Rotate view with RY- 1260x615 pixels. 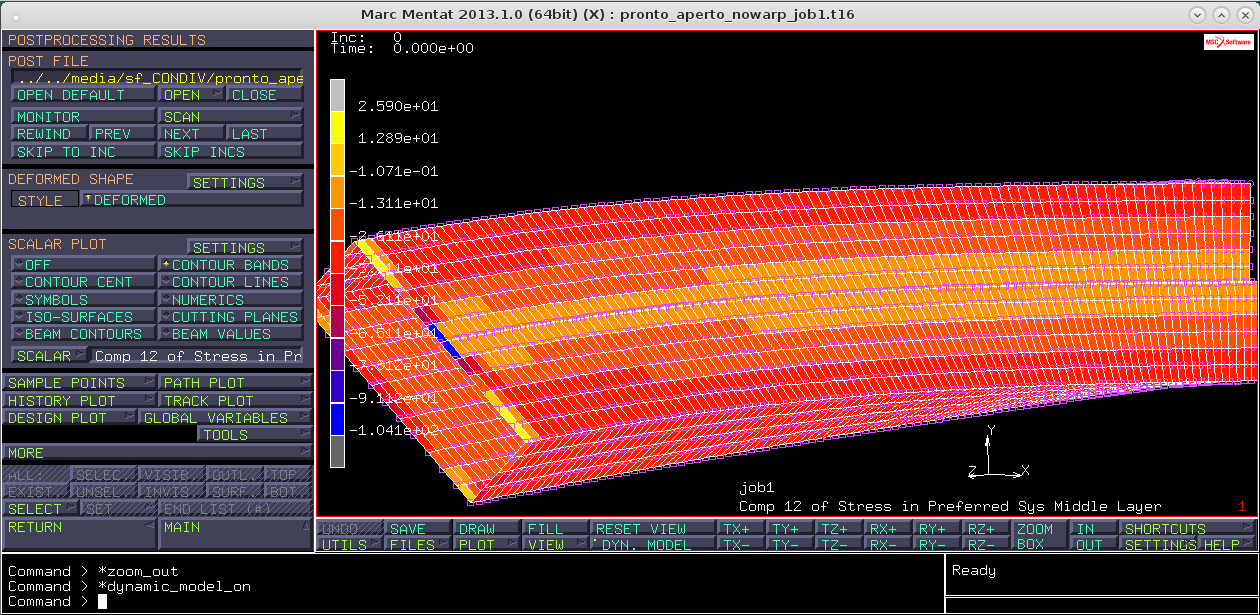[x=938, y=545]
